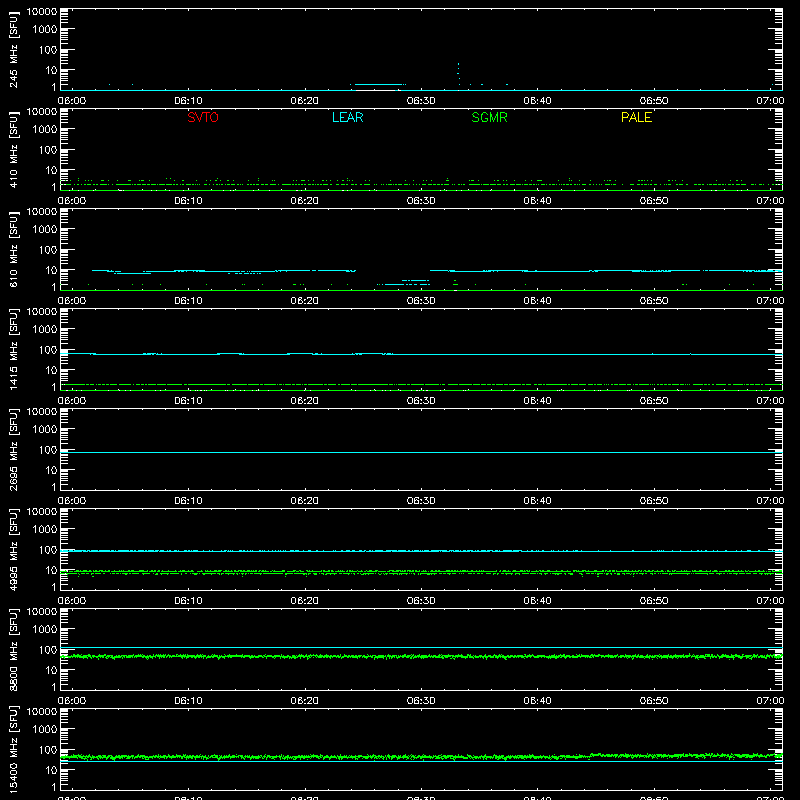The height and width of the screenshot is (800, 800).
Task: Select the 610 MHz [SFU] axis title
Action: click(x=13, y=250)
